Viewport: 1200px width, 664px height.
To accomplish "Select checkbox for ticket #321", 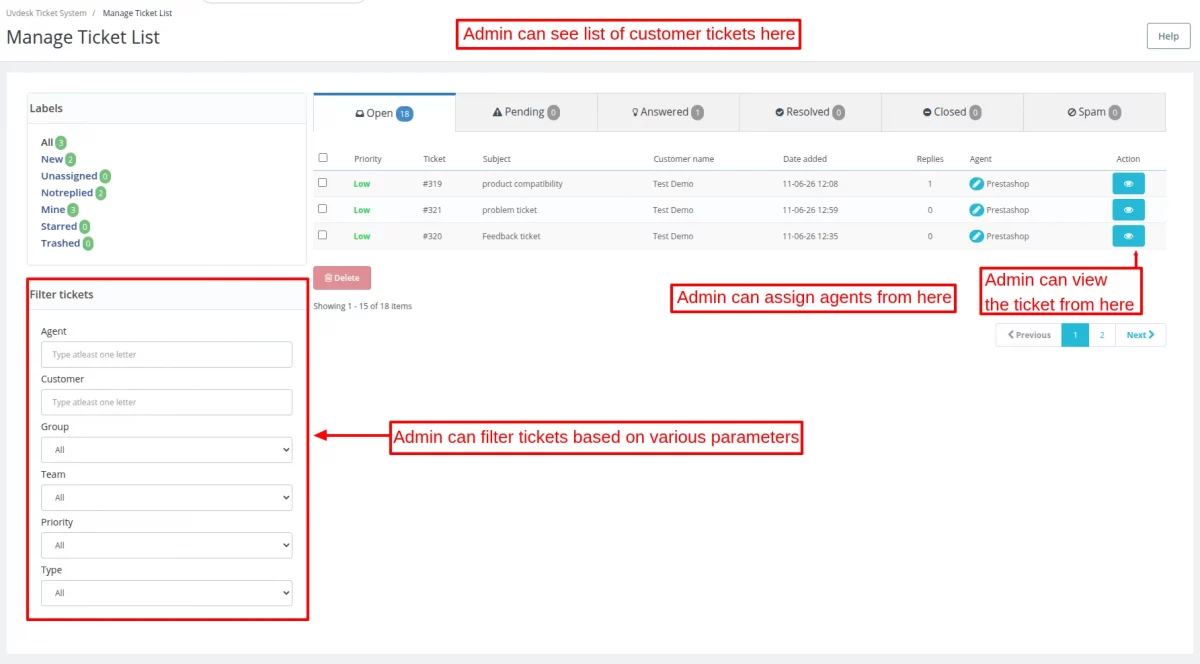I will (x=322, y=209).
